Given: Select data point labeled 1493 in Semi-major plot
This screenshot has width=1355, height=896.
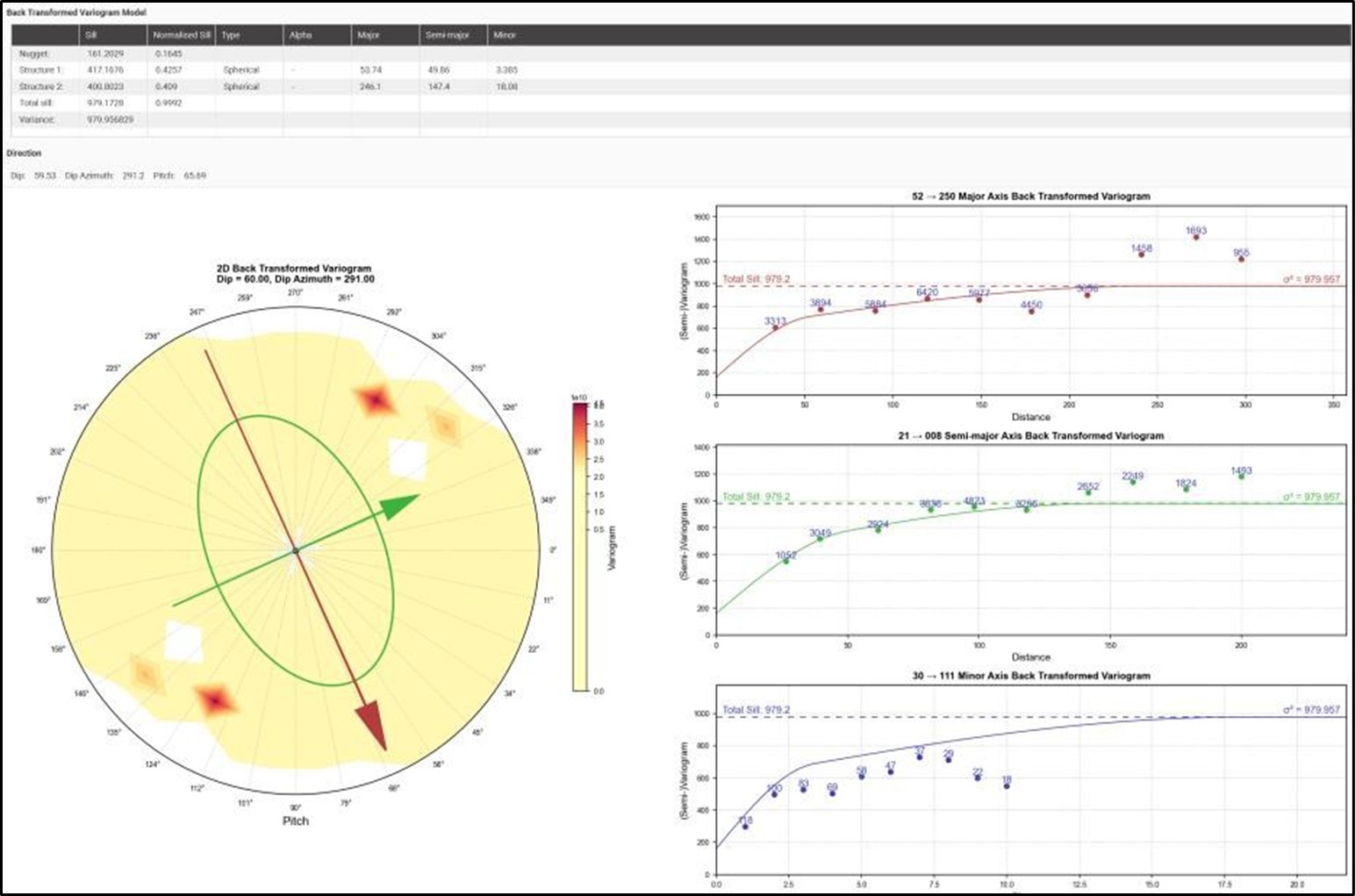Looking at the screenshot, I should [x=1242, y=477].
